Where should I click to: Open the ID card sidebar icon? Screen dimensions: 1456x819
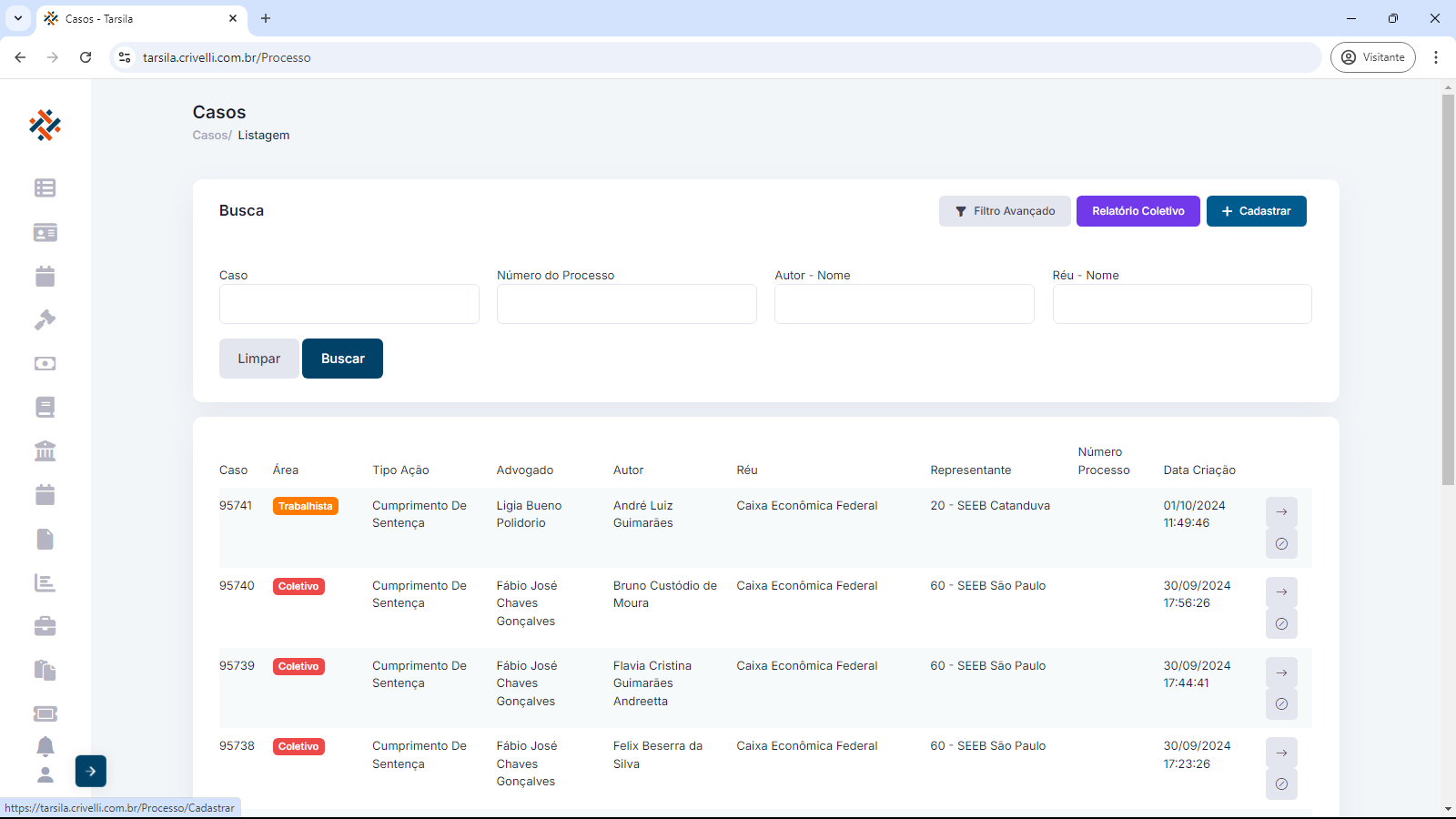[45, 232]
